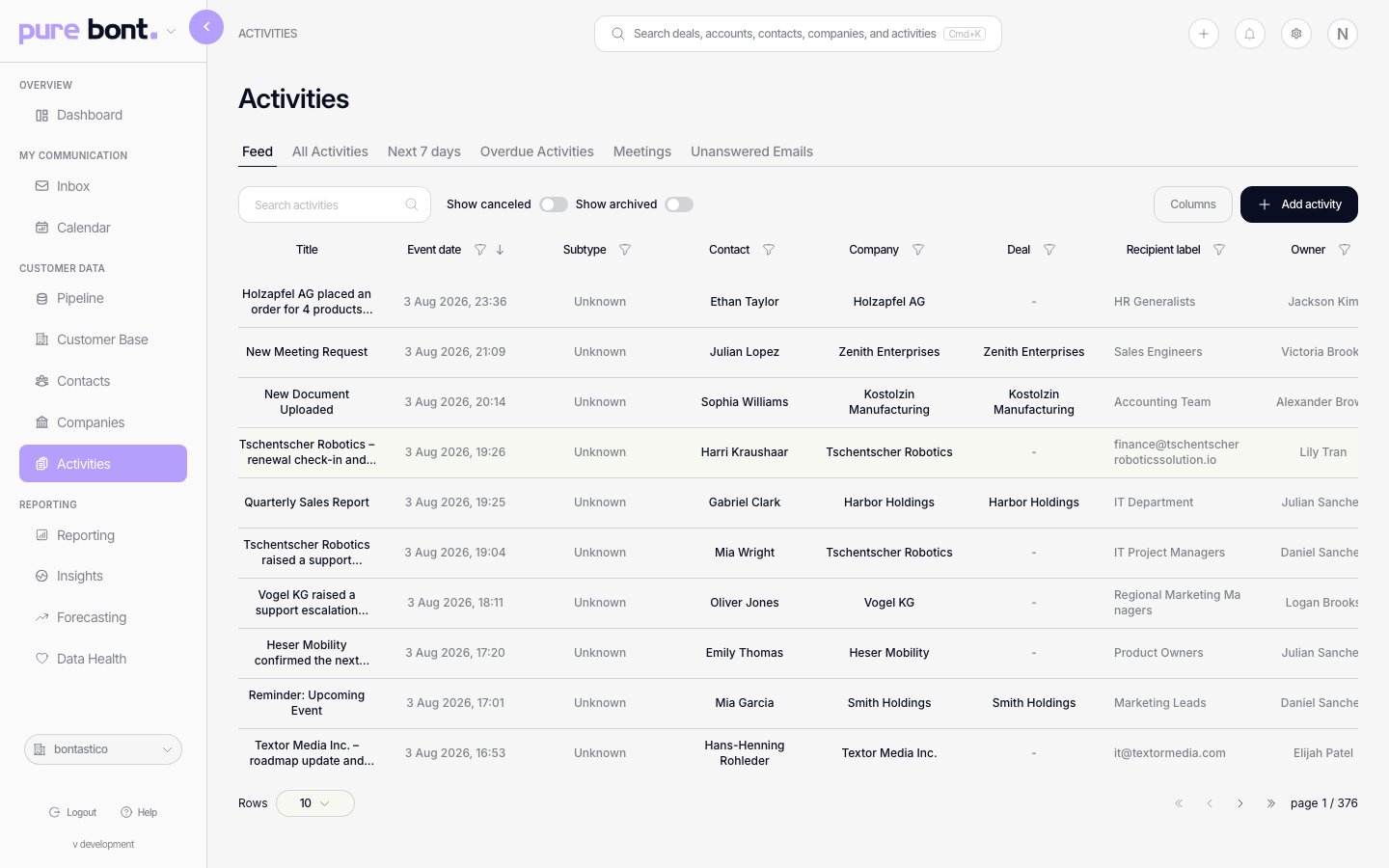Filter Company column funnel icon
The width and height of the screenshot is (1389, 868).
coord(918,250)
